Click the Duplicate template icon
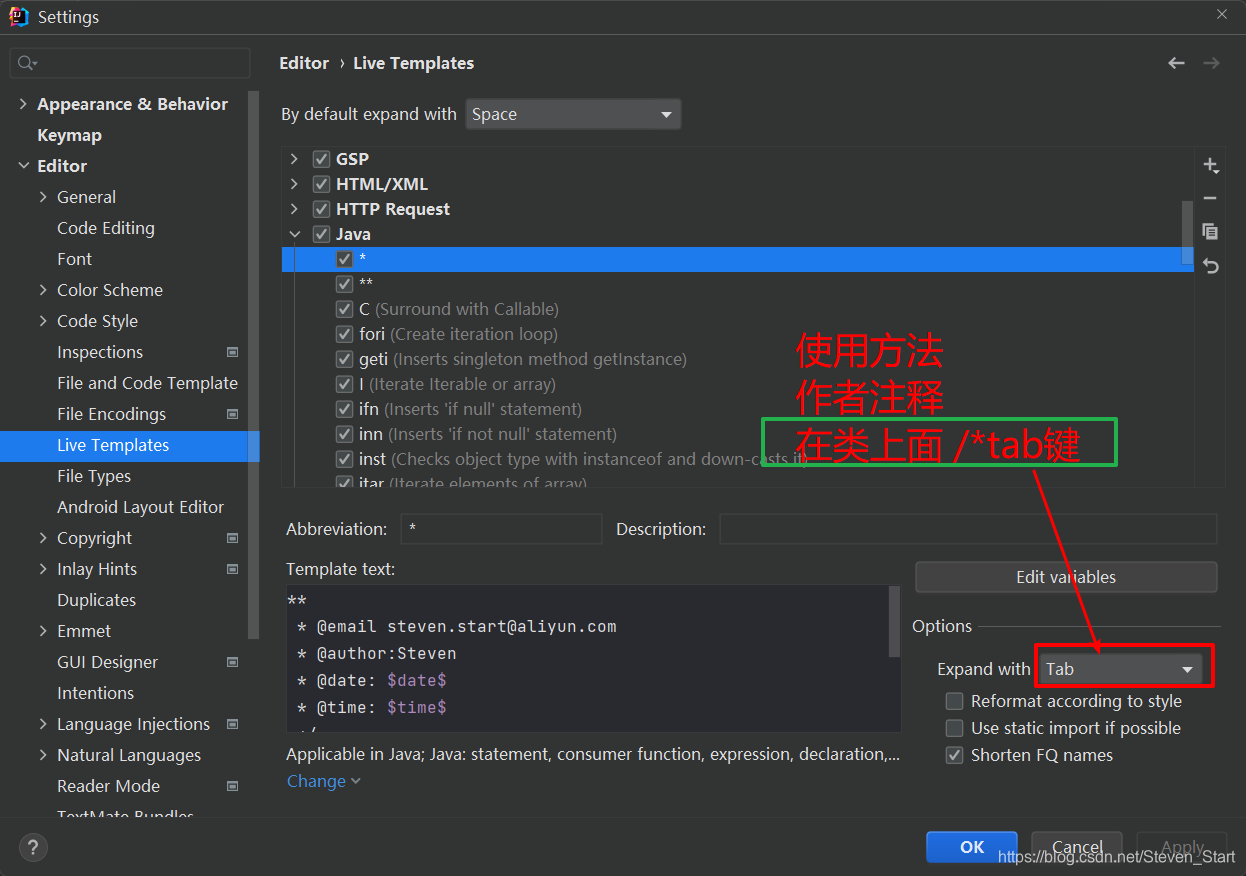1246x876 pixels. (x=1210, y=231)
